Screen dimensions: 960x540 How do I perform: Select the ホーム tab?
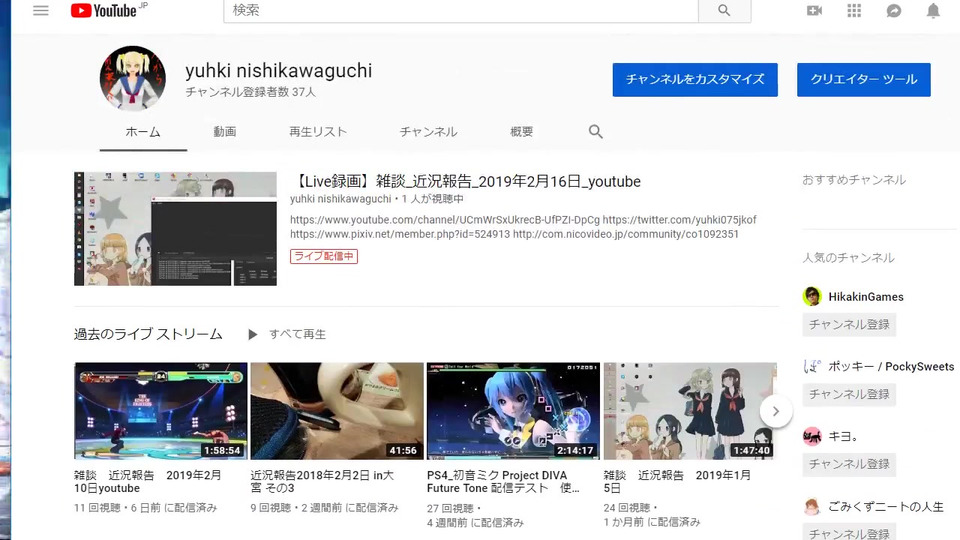[x=143, y=132]
